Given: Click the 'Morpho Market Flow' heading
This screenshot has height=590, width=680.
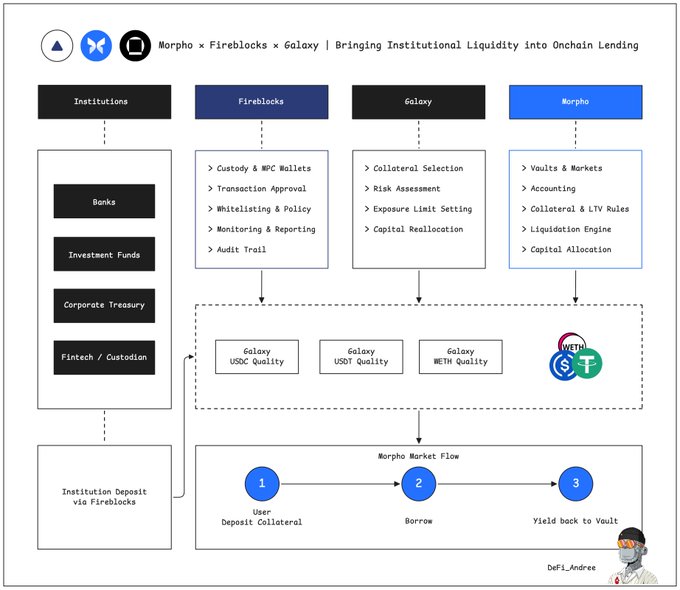Looking at the screenshot, I should click(x=418, y=456).
